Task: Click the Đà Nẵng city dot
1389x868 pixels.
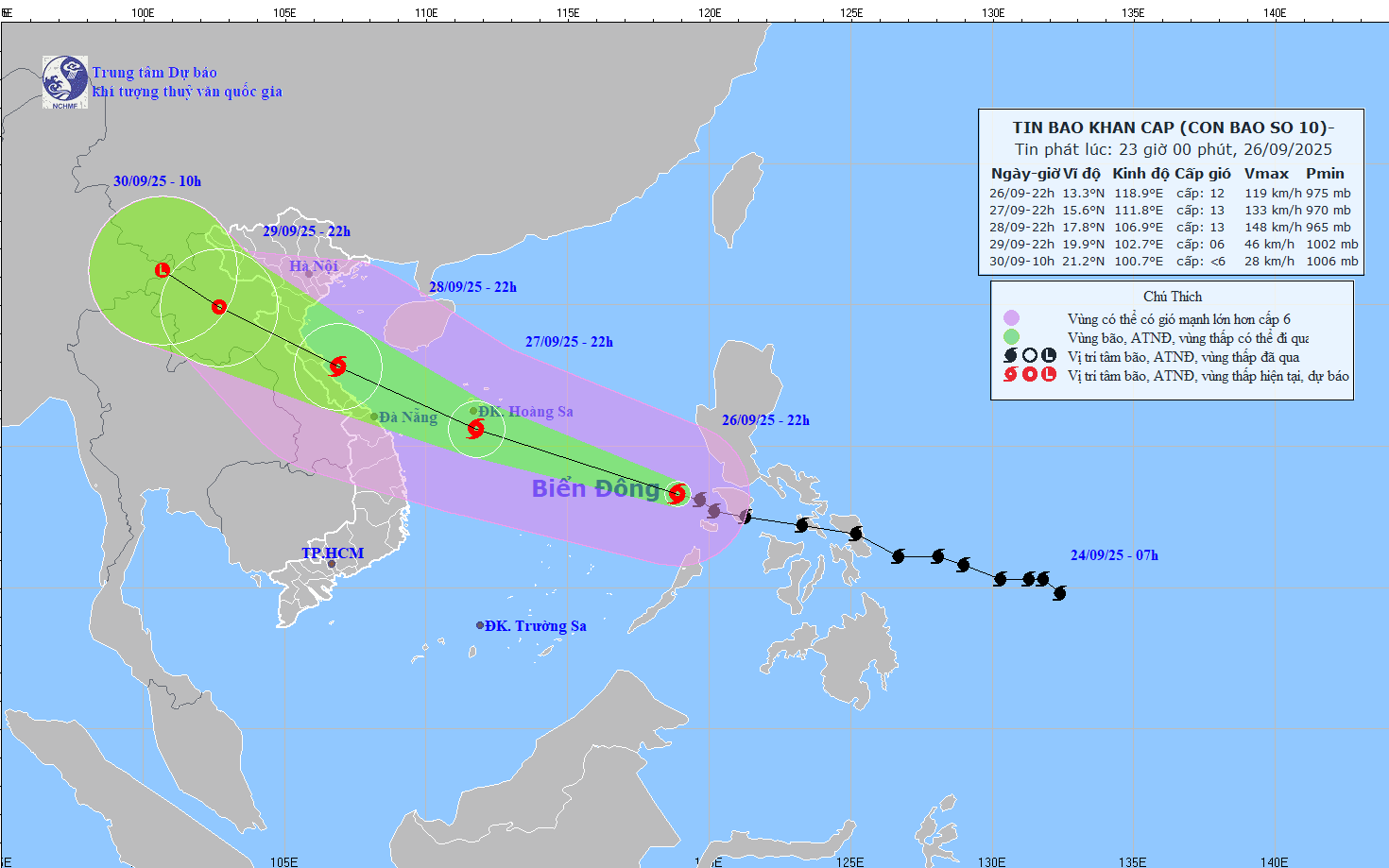Action: coord(374,417)
